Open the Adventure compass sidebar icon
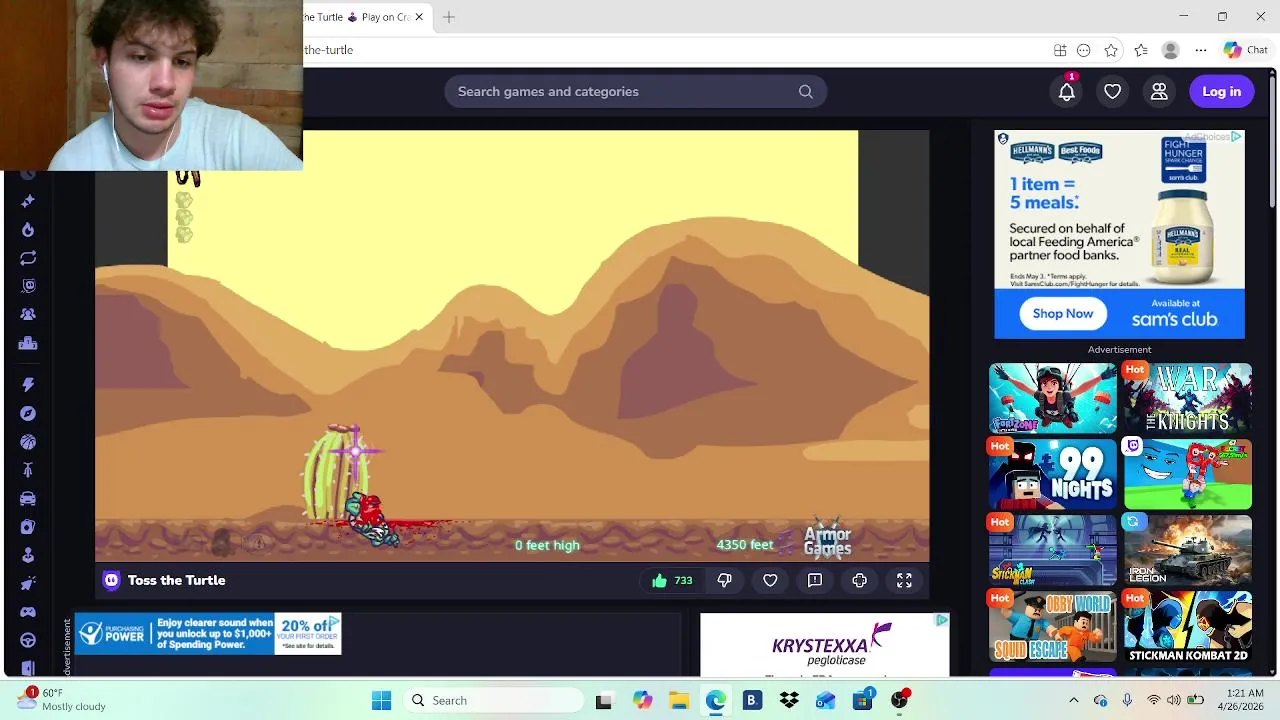The width and height of the screenshot is (1280, 720). click(28, 413)
